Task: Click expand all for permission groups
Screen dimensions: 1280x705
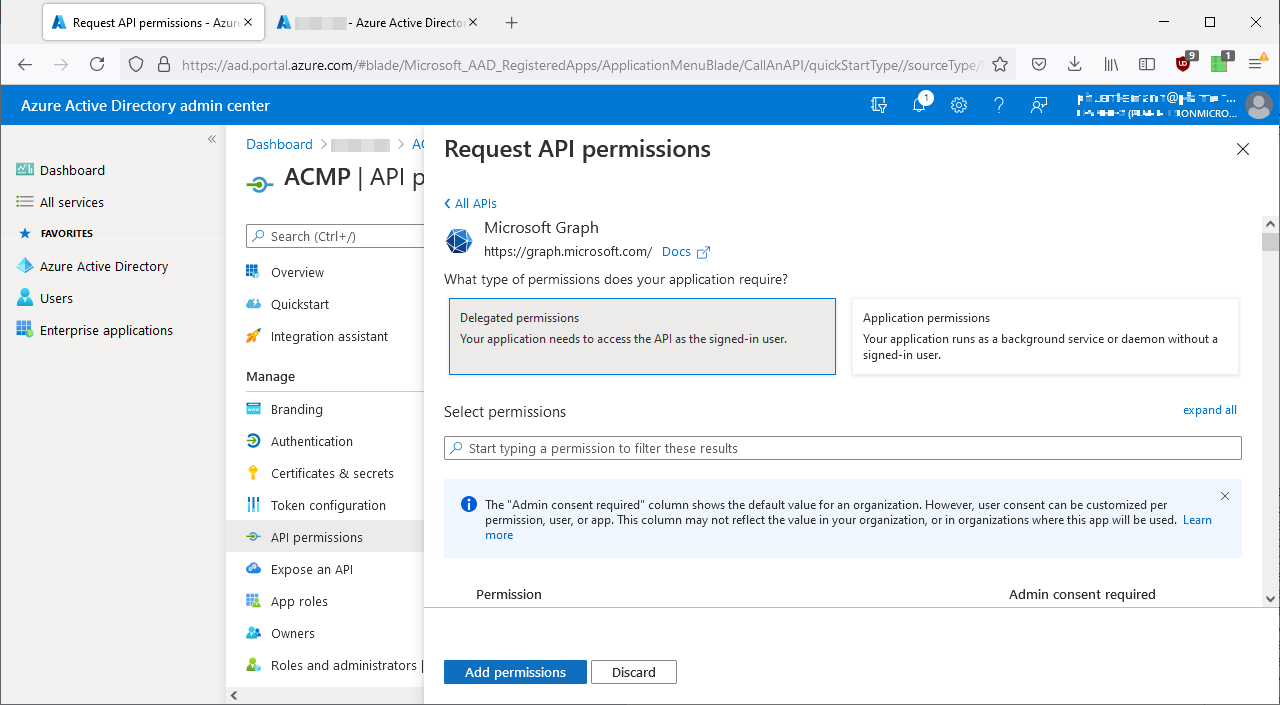Action: (x=1209, y=410)
